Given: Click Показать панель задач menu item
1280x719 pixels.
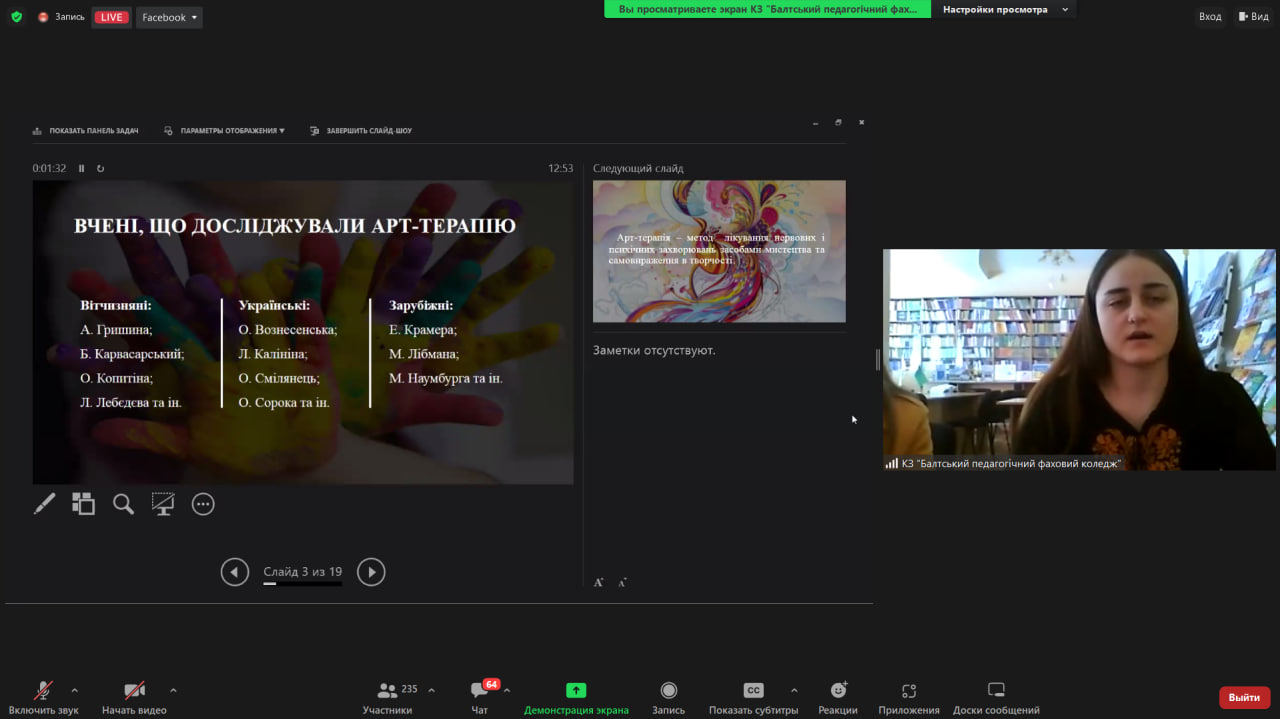Looking at the screenshot, I should (86, 131).
